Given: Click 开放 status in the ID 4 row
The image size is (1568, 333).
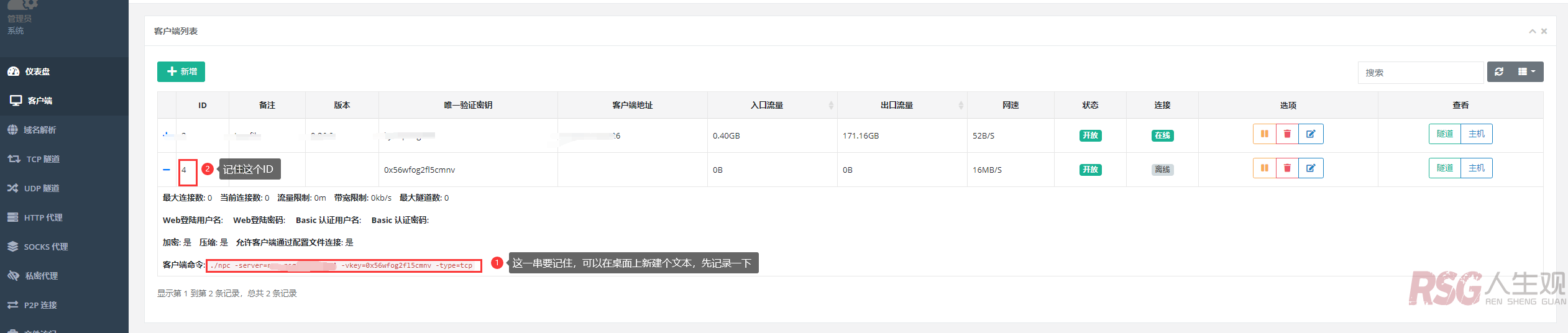Looking at the screenshot, I should click(1090, 170).
